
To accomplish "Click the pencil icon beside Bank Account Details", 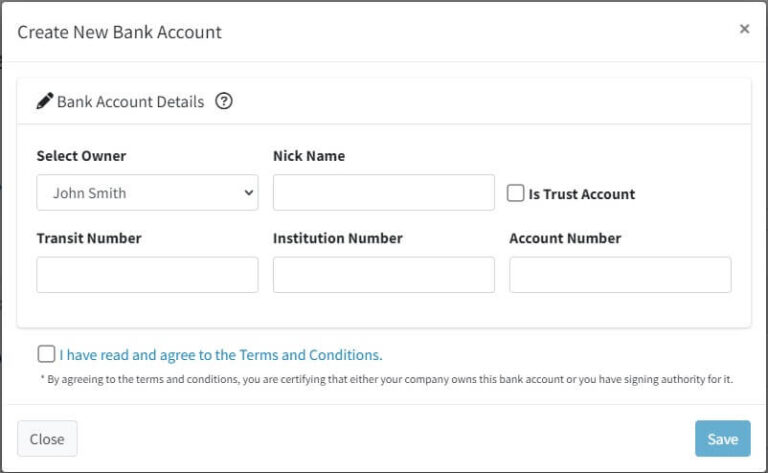I will point(45,101).
